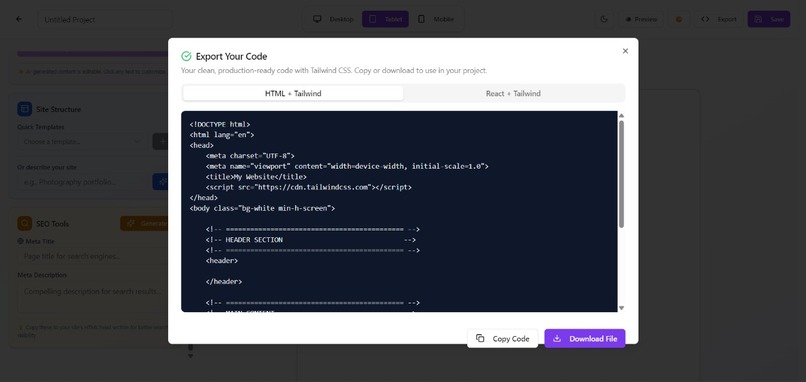806x382 pixels.
Task: Select the Desktop viewport option
Action: (x=334, y=19)
